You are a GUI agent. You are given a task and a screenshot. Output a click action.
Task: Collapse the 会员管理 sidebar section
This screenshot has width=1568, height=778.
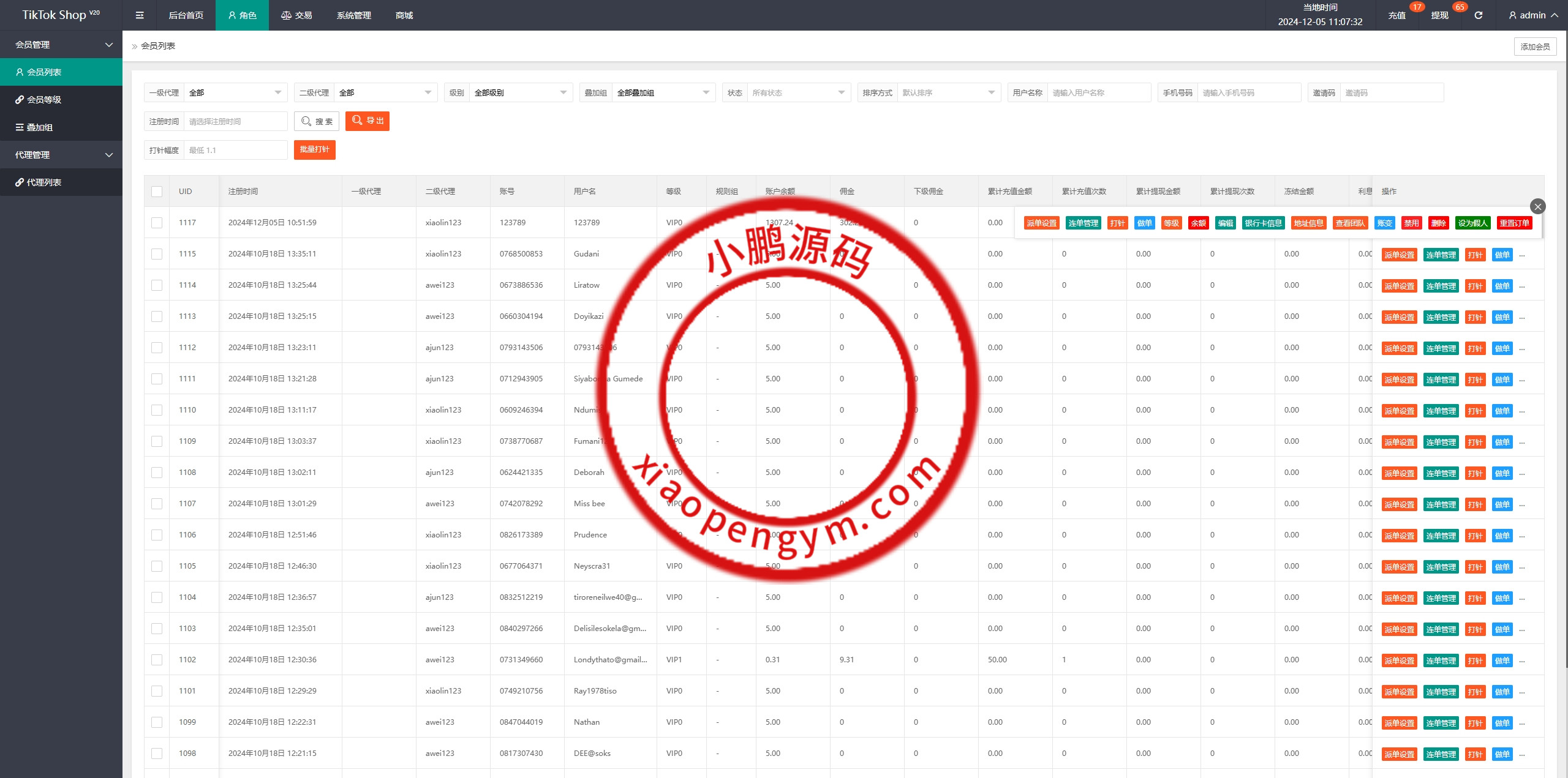(61, 45)
